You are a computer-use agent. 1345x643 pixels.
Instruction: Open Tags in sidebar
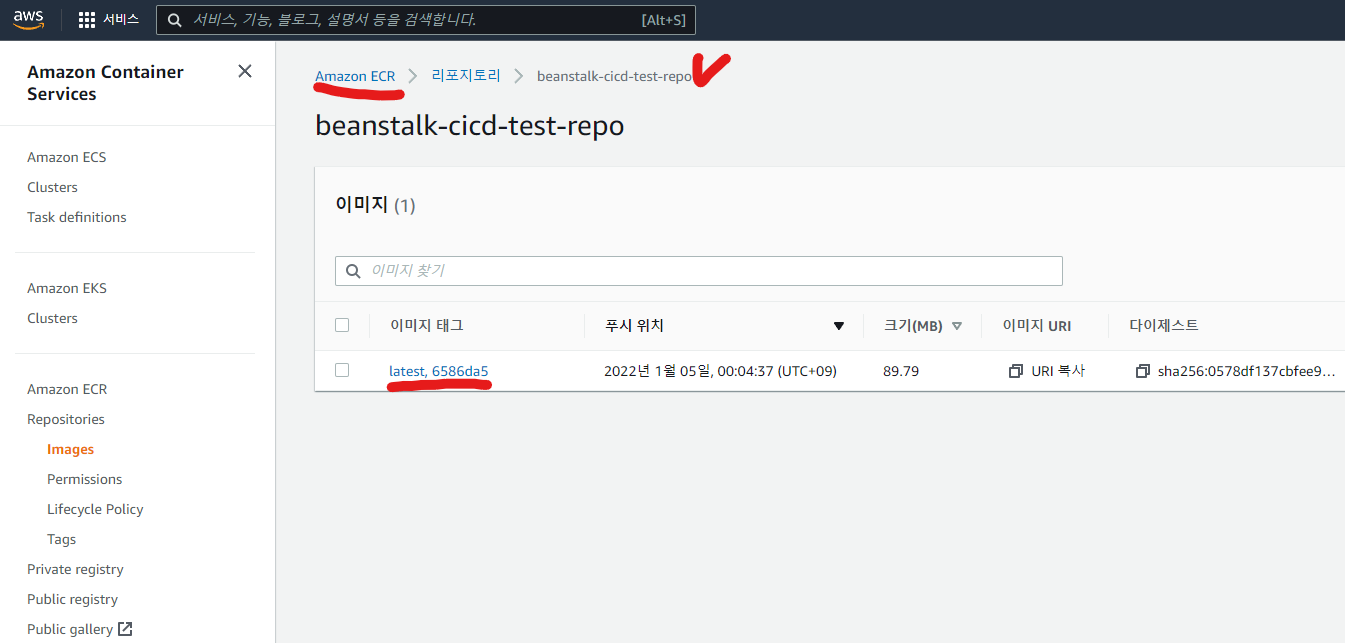coord(61,539)
